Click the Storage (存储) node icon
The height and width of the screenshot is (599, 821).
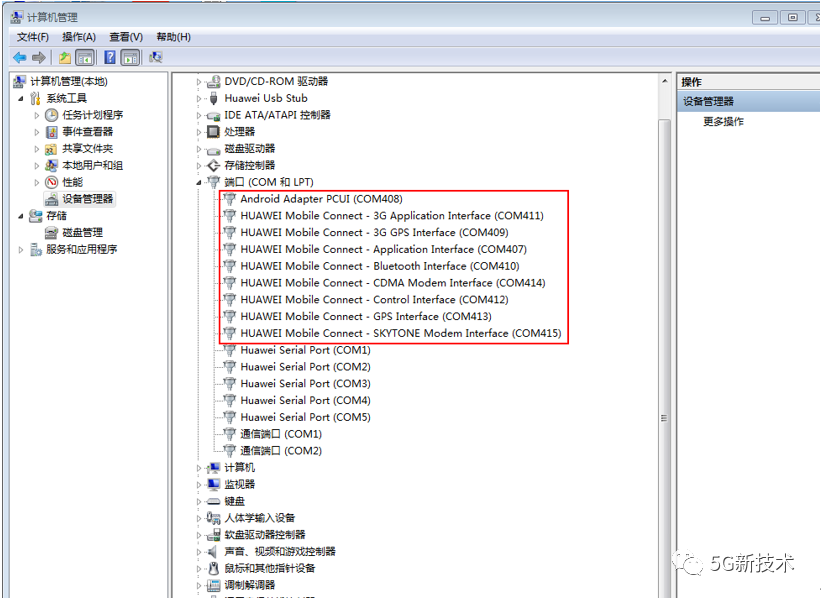click(x=36, y=216)
